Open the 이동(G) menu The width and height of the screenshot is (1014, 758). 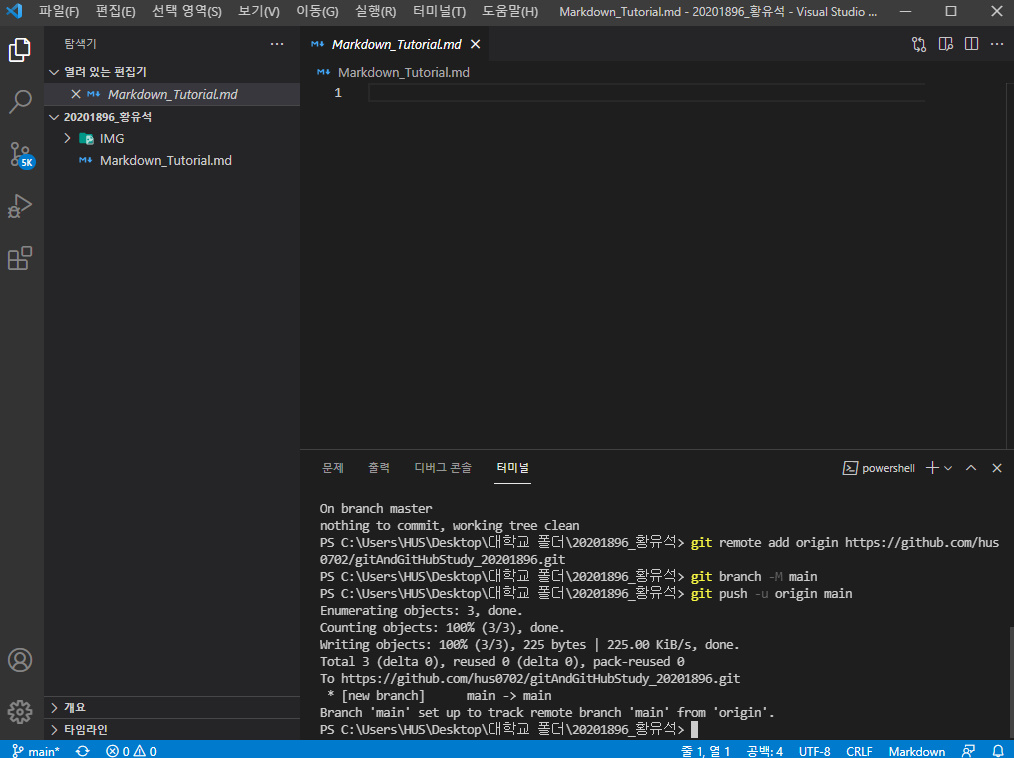[318, 12]
